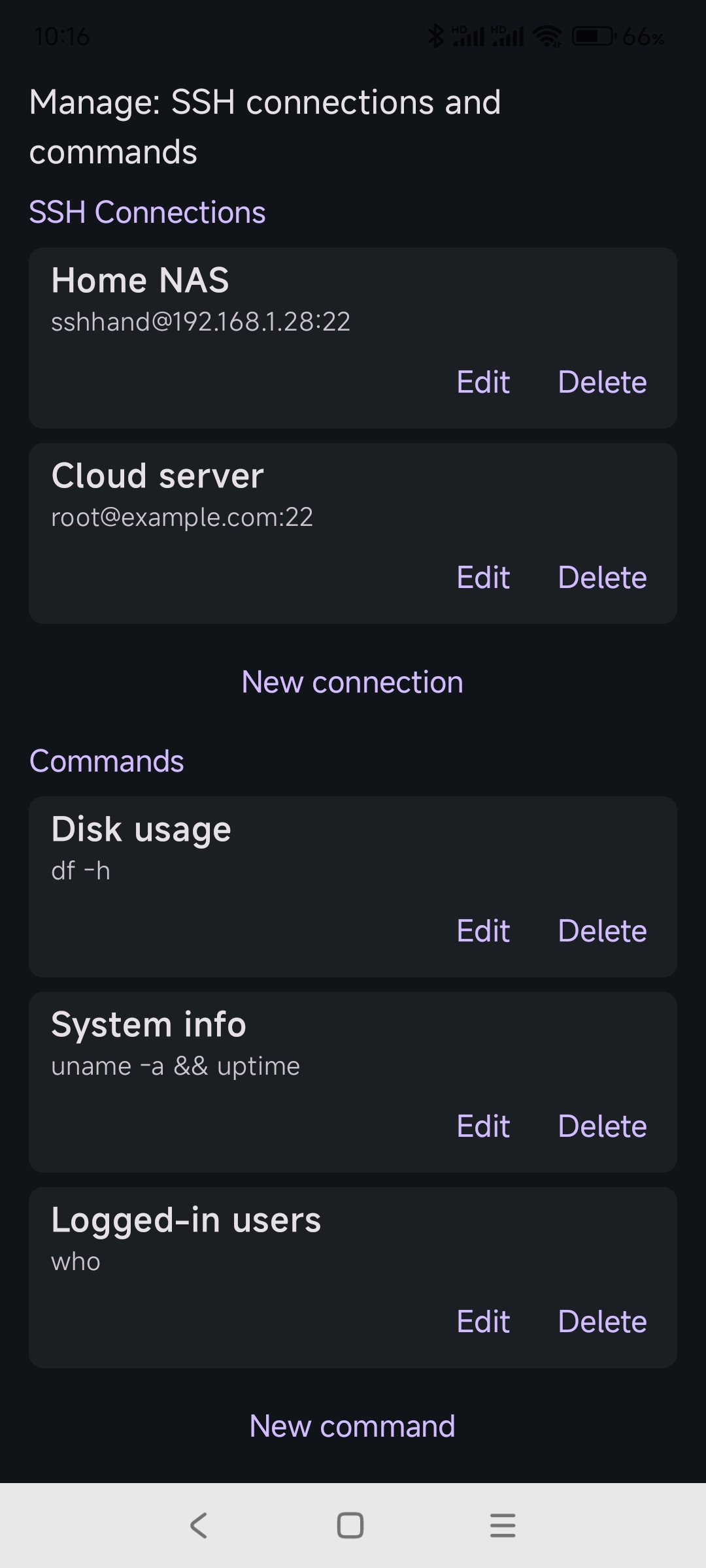
Task: Edit the System info command
Action: click(483, 1126)
